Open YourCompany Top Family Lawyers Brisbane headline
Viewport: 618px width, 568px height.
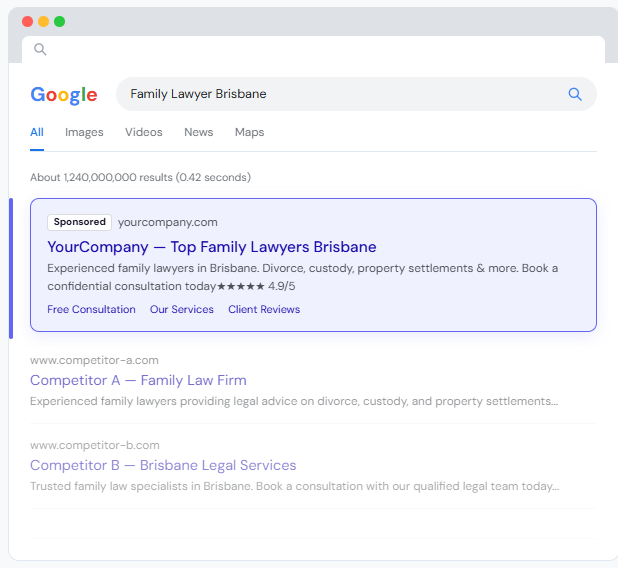[x=212, y=247]
